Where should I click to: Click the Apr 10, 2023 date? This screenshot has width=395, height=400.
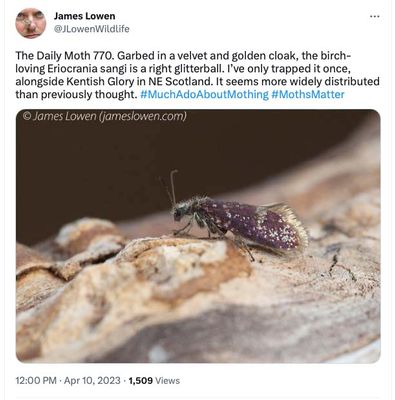pyautogui.click(x=92, y=380)
